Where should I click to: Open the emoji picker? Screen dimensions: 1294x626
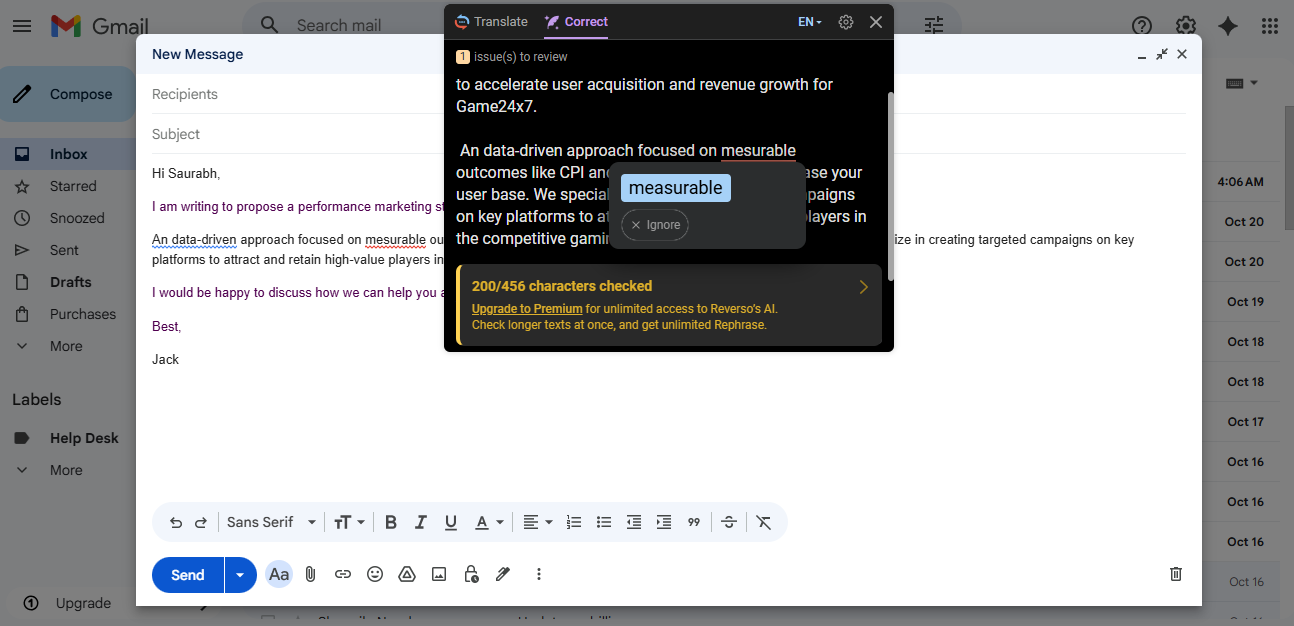[x=375, y=574]
